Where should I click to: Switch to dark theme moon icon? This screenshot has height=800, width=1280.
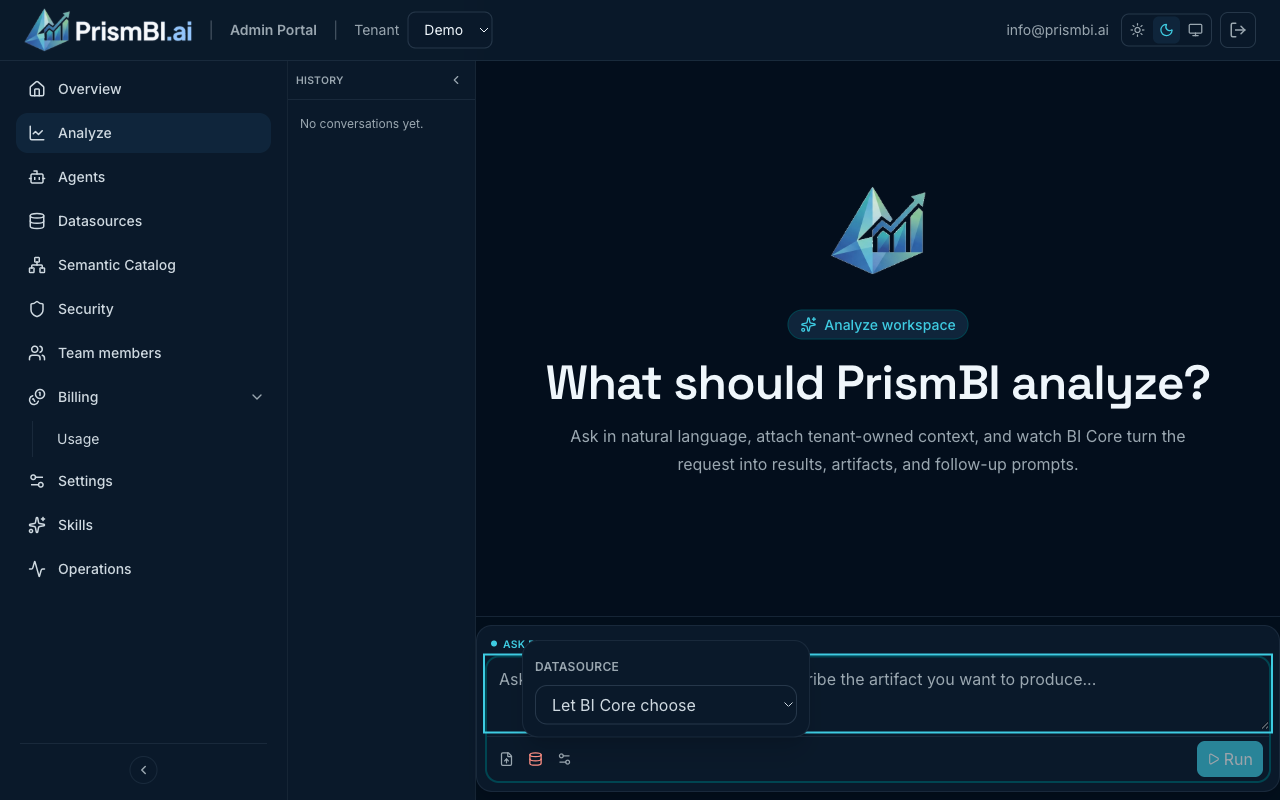point(1166,30)
